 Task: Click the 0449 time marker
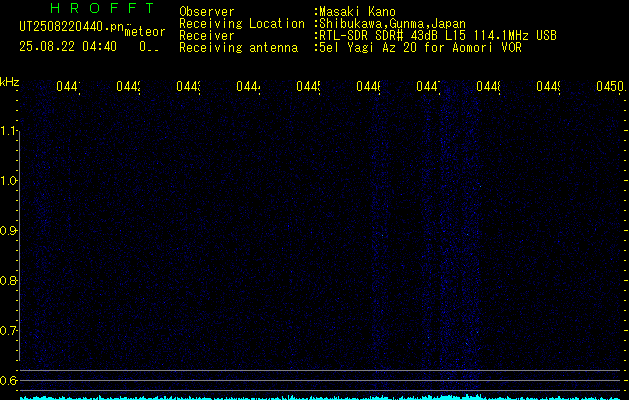point(548,87)
